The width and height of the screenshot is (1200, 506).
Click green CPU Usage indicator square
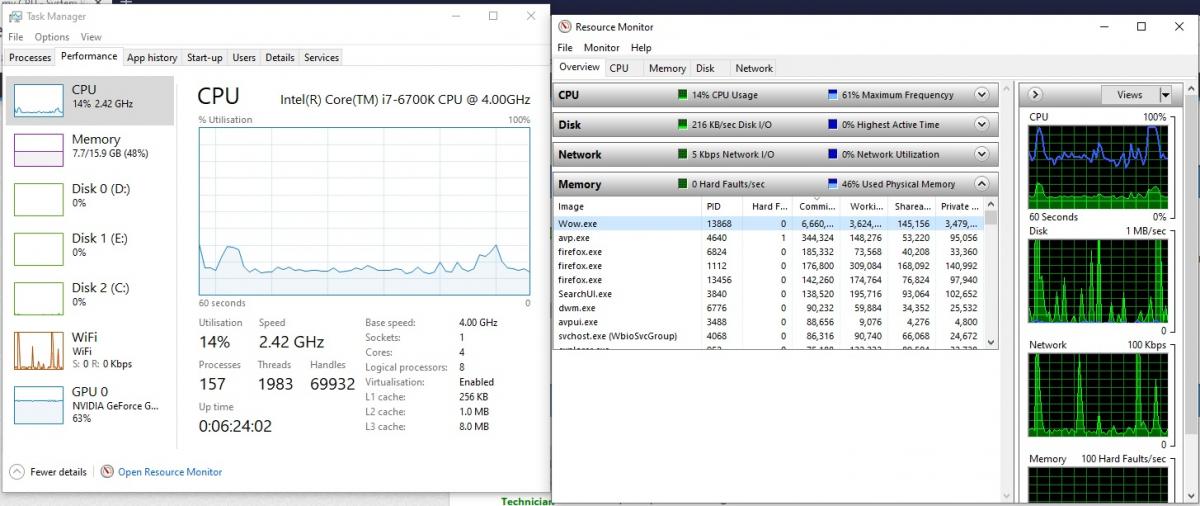click(682, 95)
